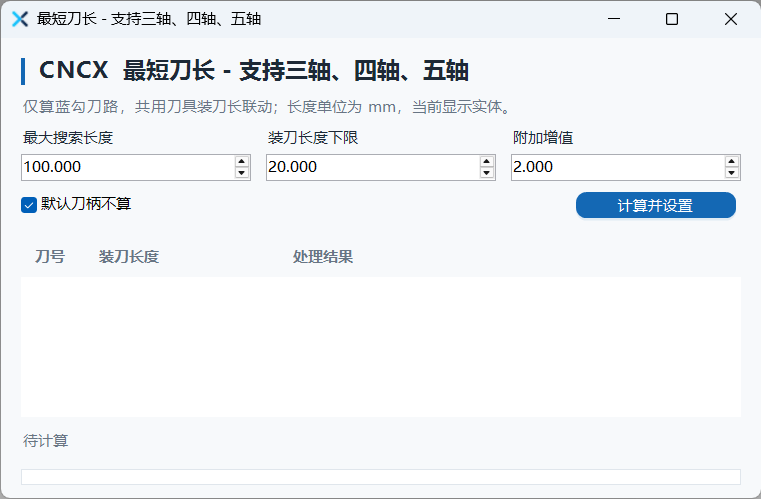The image size is (761, 499).
Task: Decrease 最大搜索长度 with down arrow
Action: [242, 173]
